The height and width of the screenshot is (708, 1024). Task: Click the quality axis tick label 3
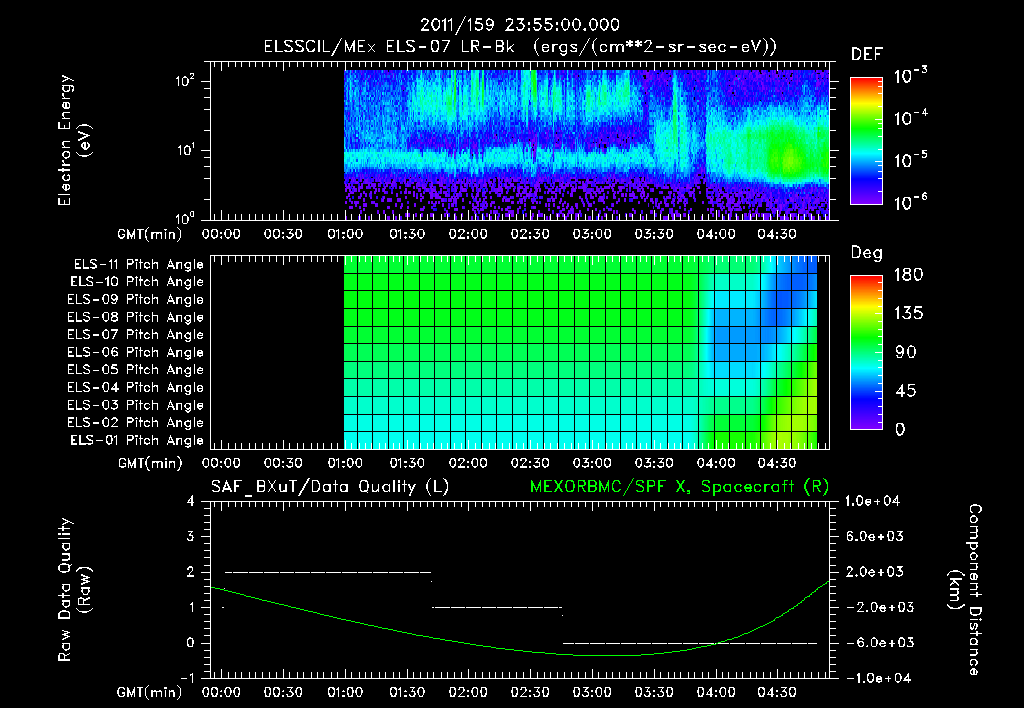pyautogui.click(x=190, y=536)
